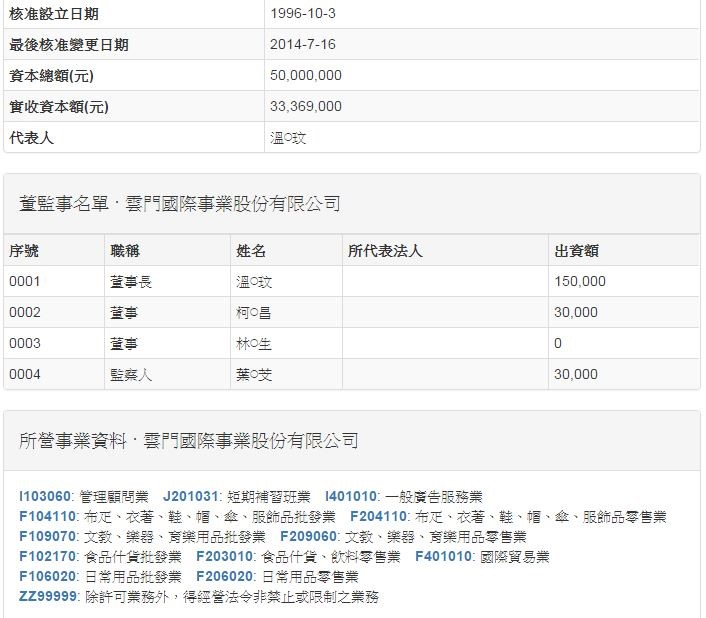Select the capital total 50,000,000
This screenshot has width=706, height=618.
pos(306,75)
